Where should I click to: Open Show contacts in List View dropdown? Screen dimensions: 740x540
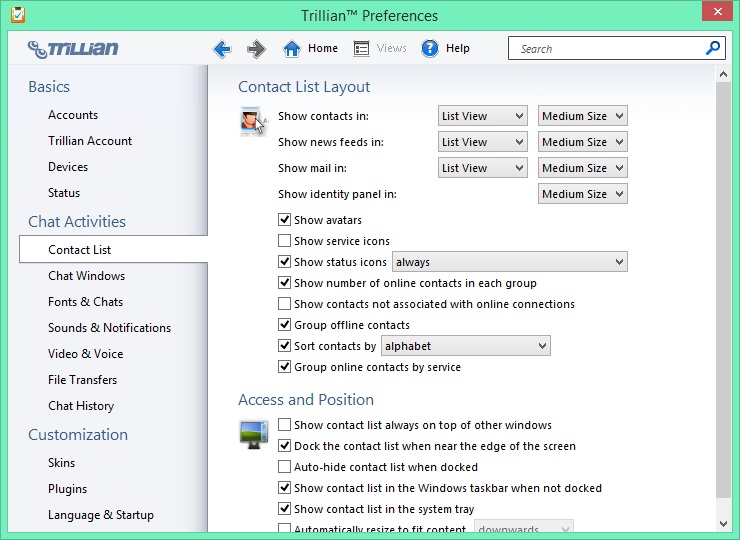(483, 116)
